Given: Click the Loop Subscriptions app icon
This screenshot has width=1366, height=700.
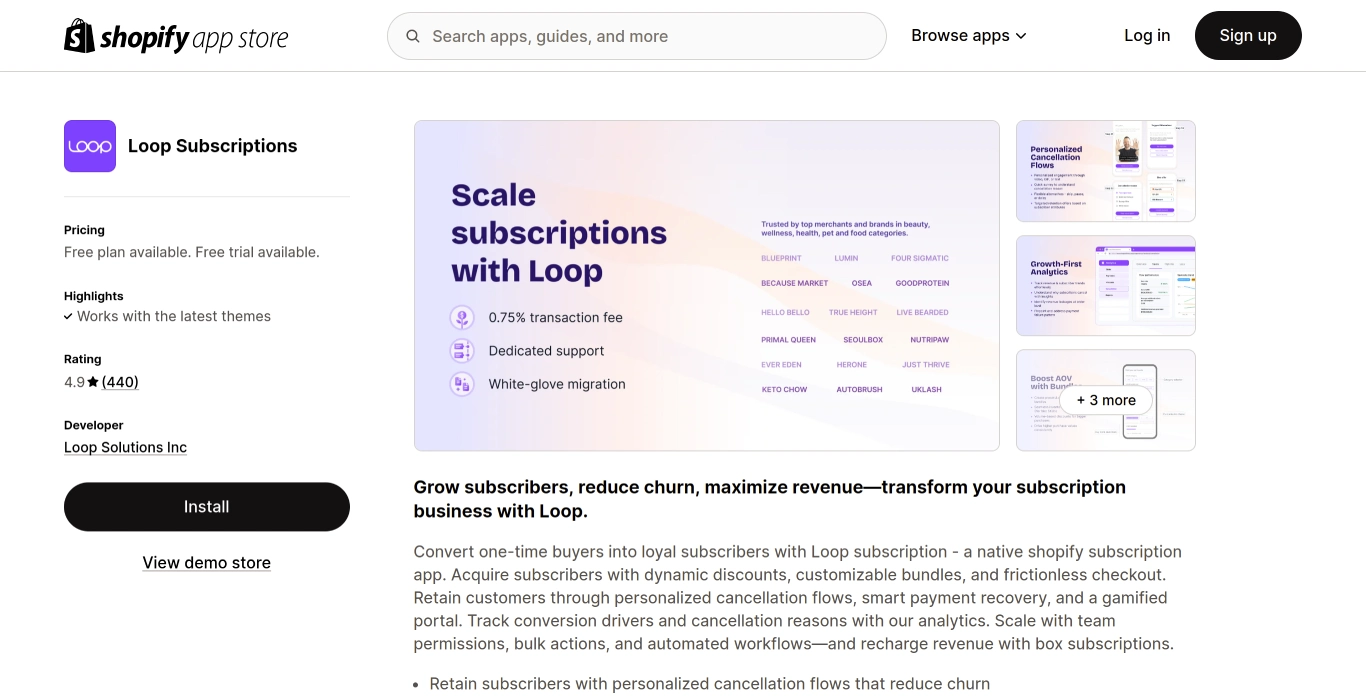Looking at the screenshot, I should tap(90, 146).
